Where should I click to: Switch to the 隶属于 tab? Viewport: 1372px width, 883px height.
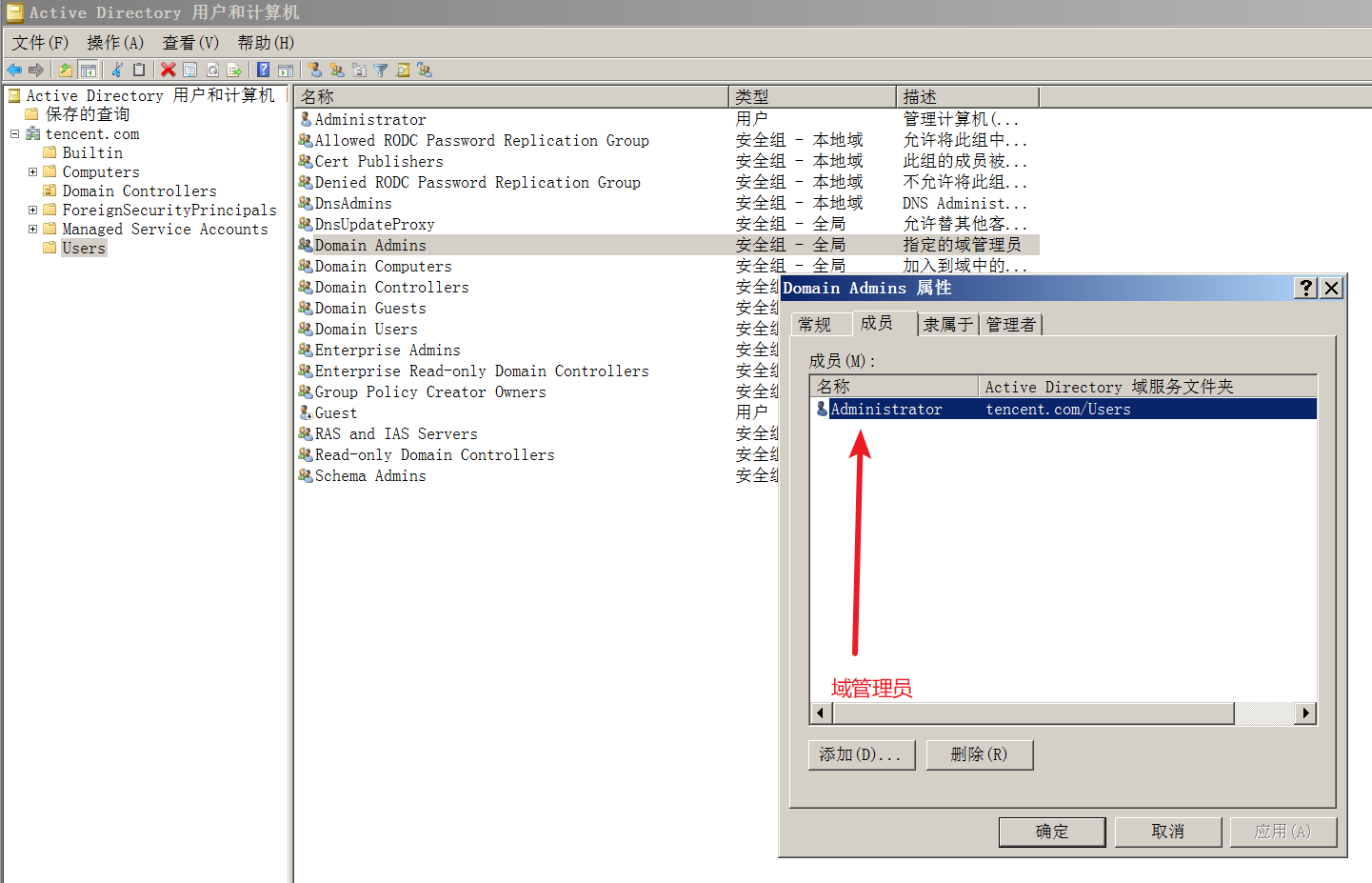948,325
